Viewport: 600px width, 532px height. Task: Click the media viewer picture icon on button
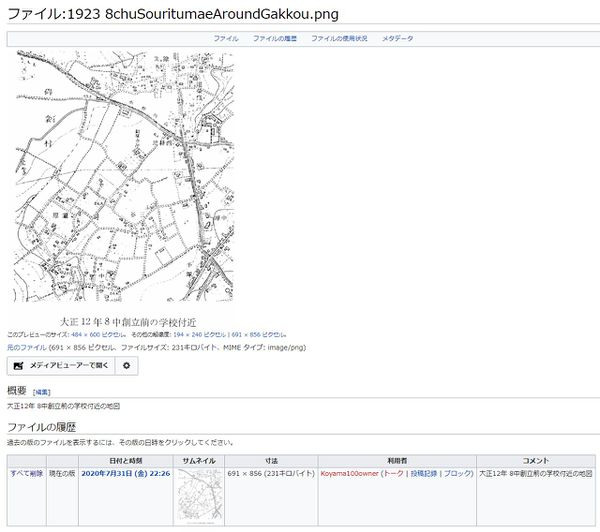(17, 366)
